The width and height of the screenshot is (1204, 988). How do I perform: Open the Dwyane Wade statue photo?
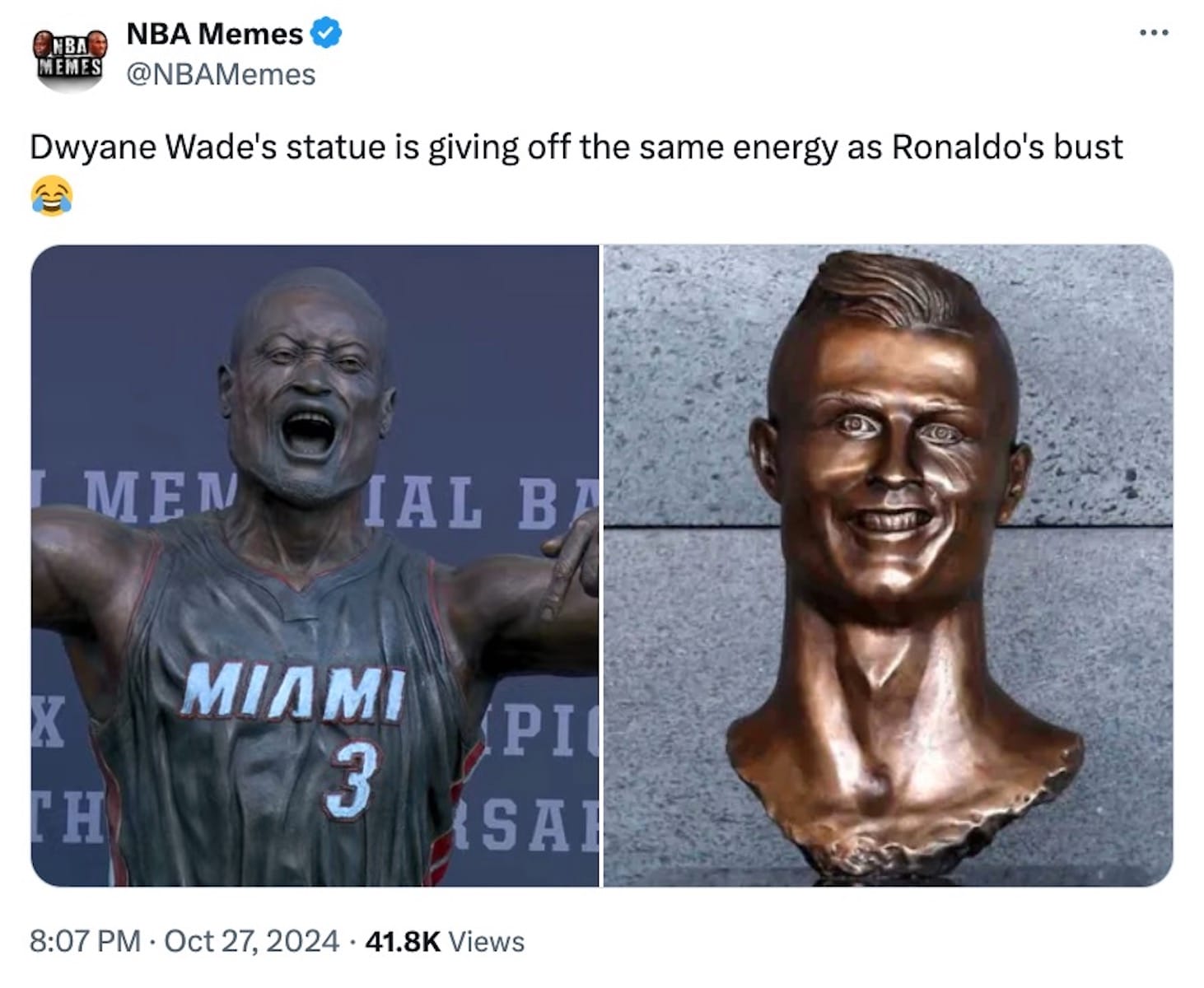pyautogui.click(x=315, y=566)
